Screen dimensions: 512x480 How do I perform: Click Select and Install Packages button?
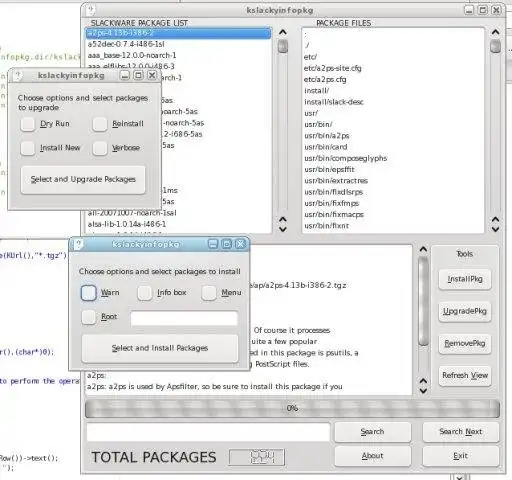160,348
